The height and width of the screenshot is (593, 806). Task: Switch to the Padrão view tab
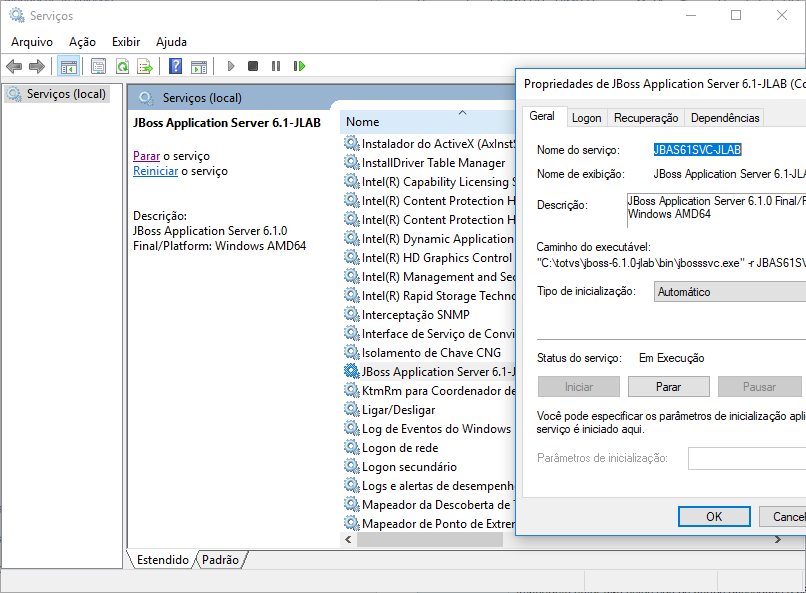click(221, 560)
